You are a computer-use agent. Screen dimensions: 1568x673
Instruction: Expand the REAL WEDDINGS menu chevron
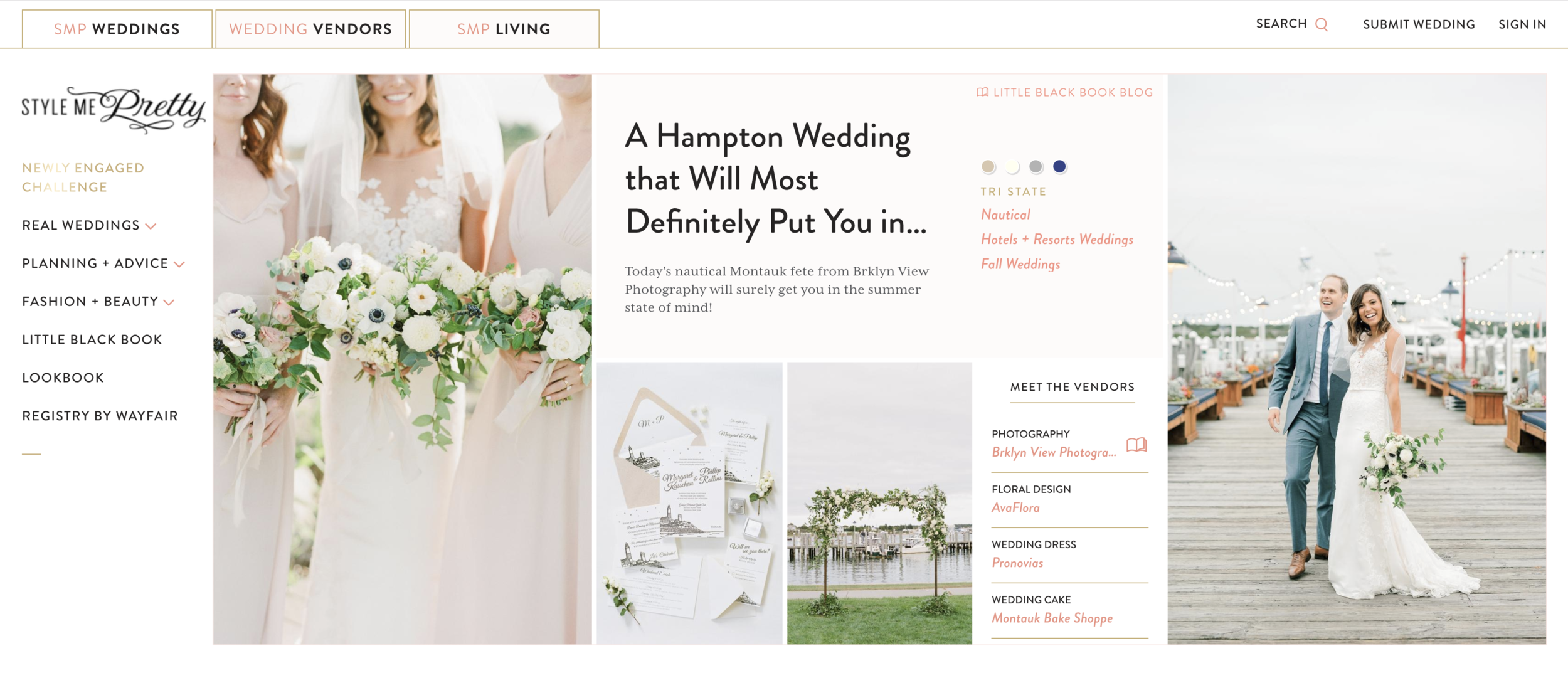tap(151, 226)
